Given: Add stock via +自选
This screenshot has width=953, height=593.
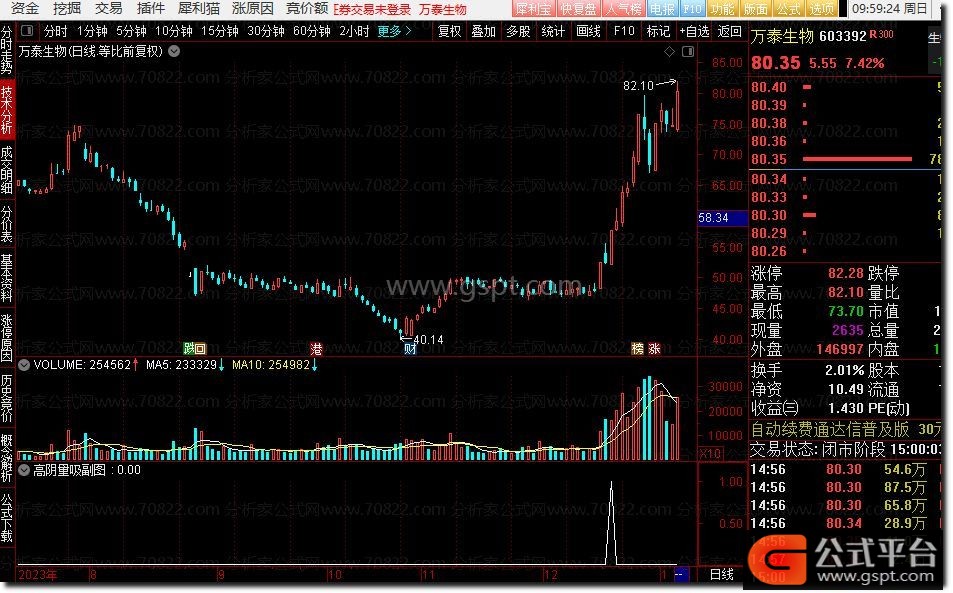Looking at the screenshot, I should click(x=694, y=31).
